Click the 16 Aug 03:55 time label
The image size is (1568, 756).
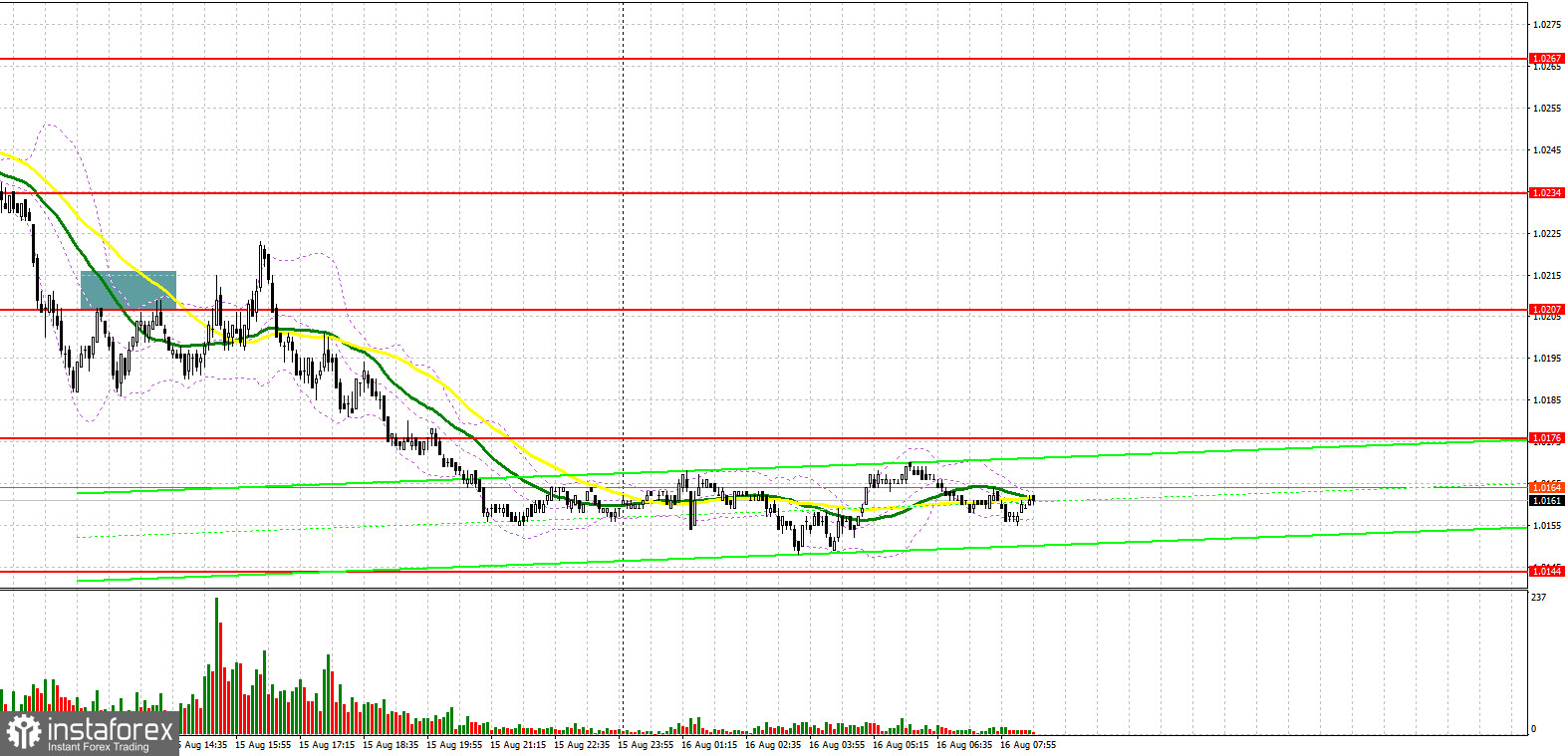pyautogui.click(x=837, y=745)
